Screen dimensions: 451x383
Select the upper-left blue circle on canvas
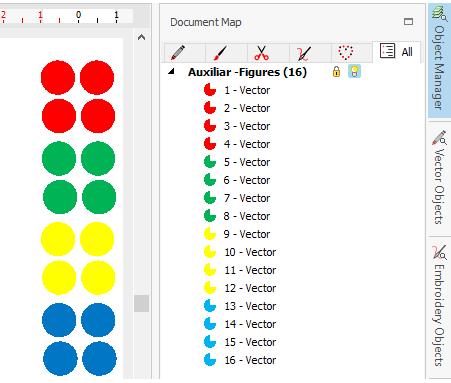click(59, 320)
